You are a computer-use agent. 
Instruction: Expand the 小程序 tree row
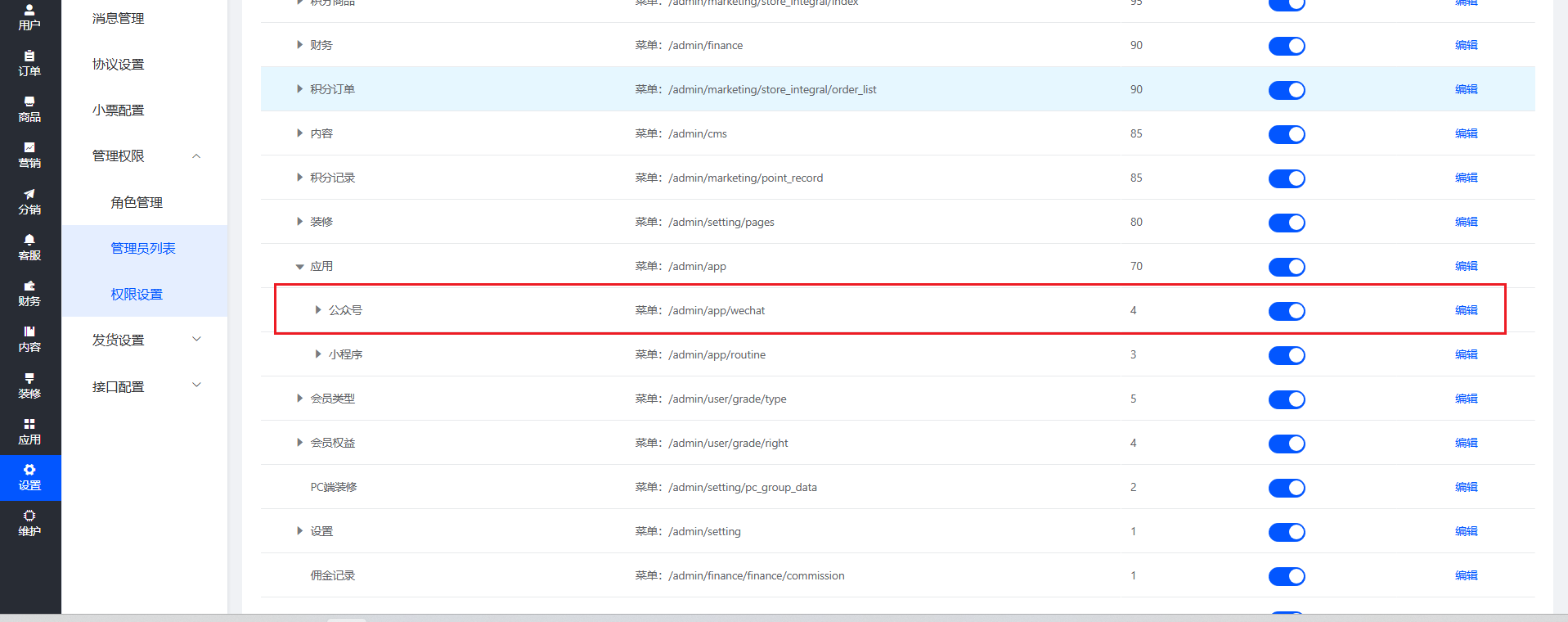pos(318,354)
